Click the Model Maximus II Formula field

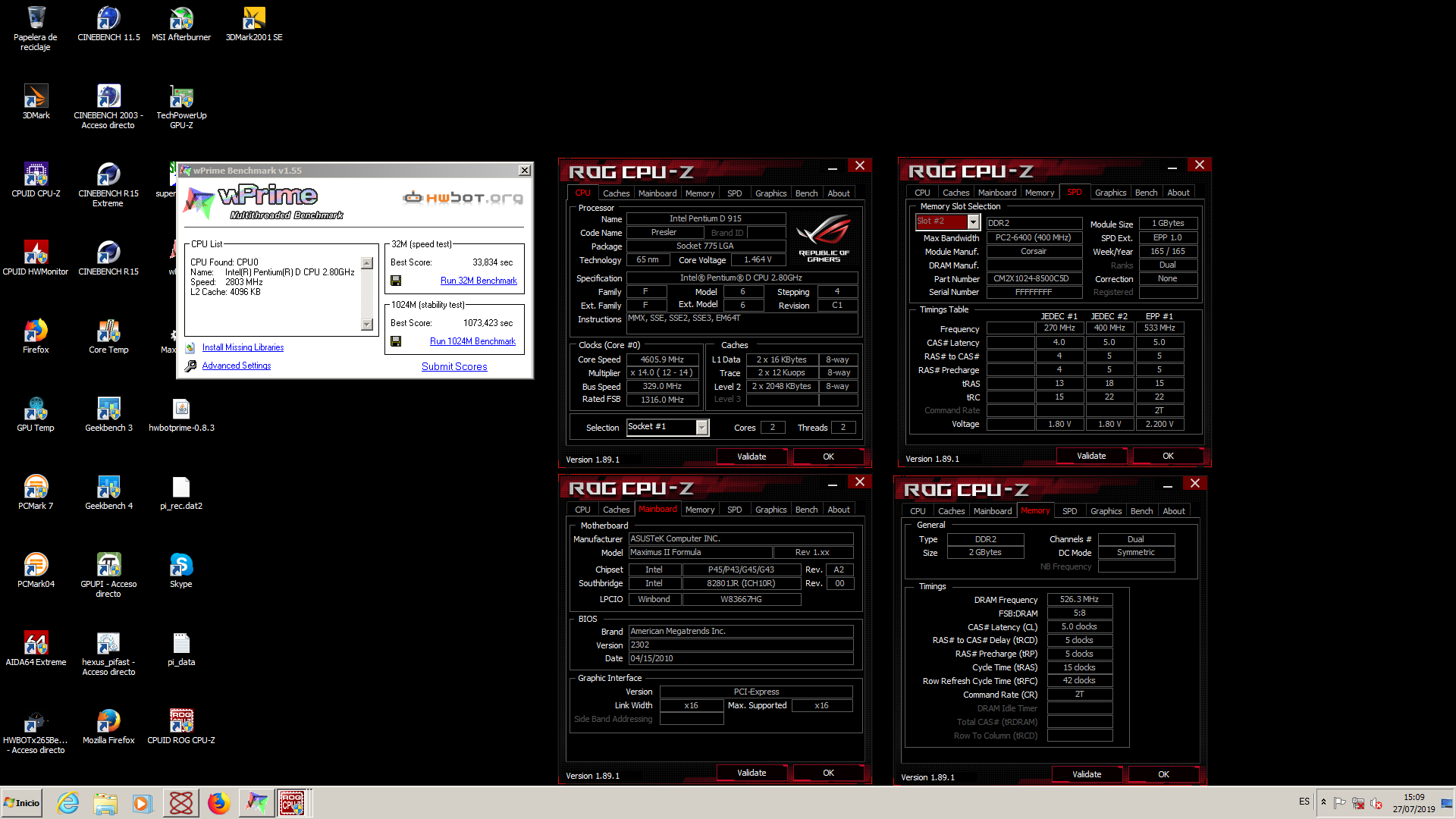[700, 552]
